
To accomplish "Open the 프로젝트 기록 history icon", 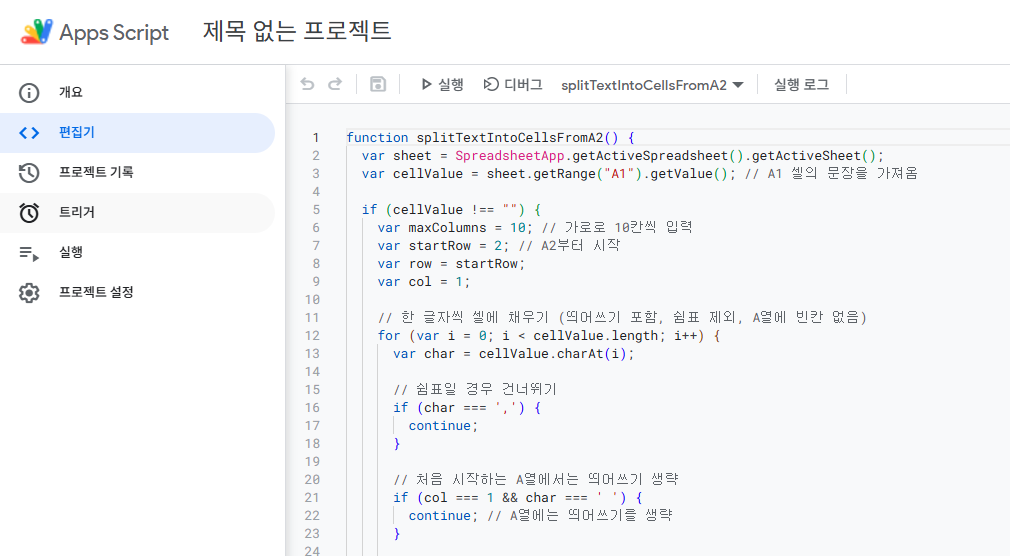I will (29, 173).
